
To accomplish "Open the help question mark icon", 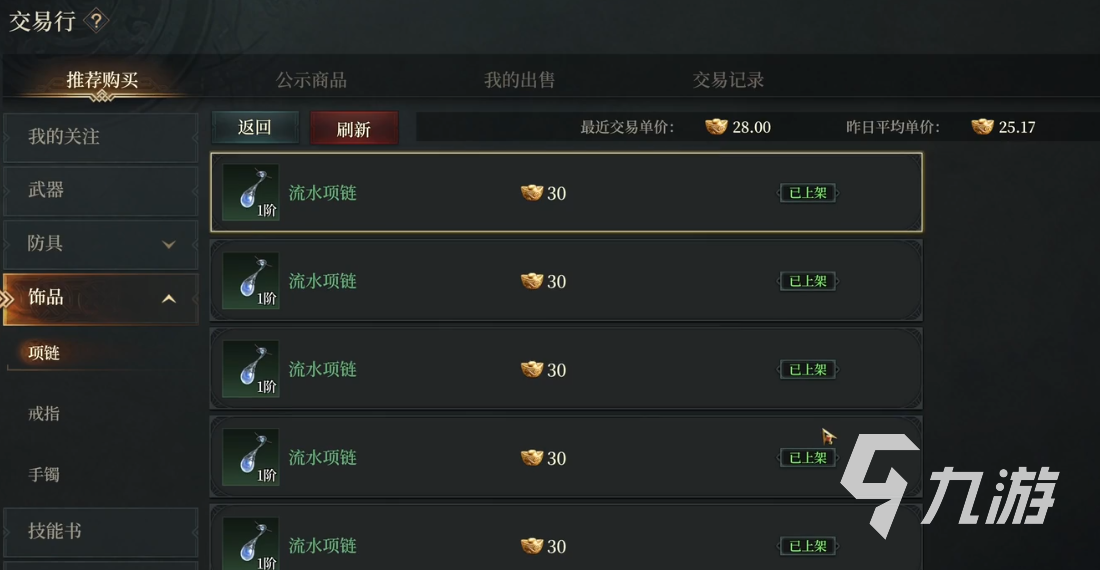I will pos(96,21).
